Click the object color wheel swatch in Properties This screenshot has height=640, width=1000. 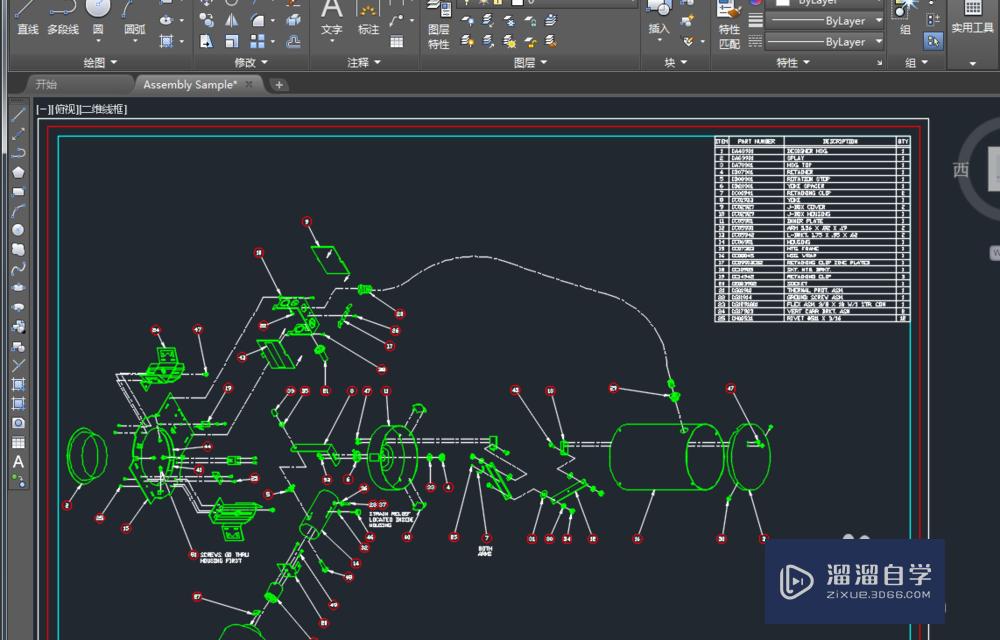click(x=755, y=3)
